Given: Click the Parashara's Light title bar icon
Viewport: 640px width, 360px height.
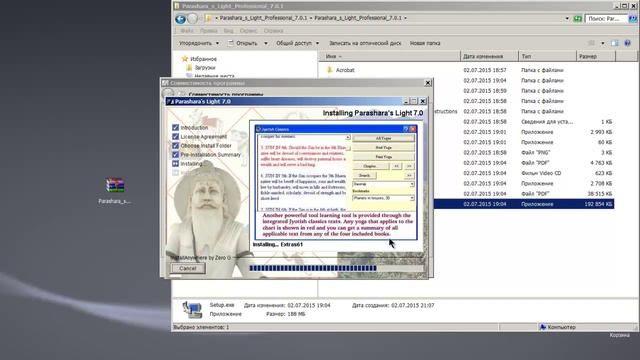Looking at the screenshot, I should [x=170, y=101].
